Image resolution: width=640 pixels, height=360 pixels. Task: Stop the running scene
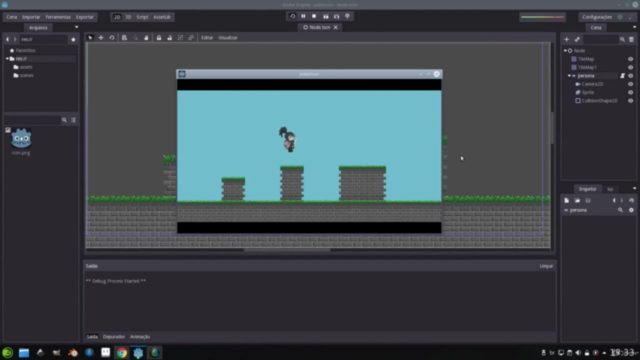[x=314, y=16]
